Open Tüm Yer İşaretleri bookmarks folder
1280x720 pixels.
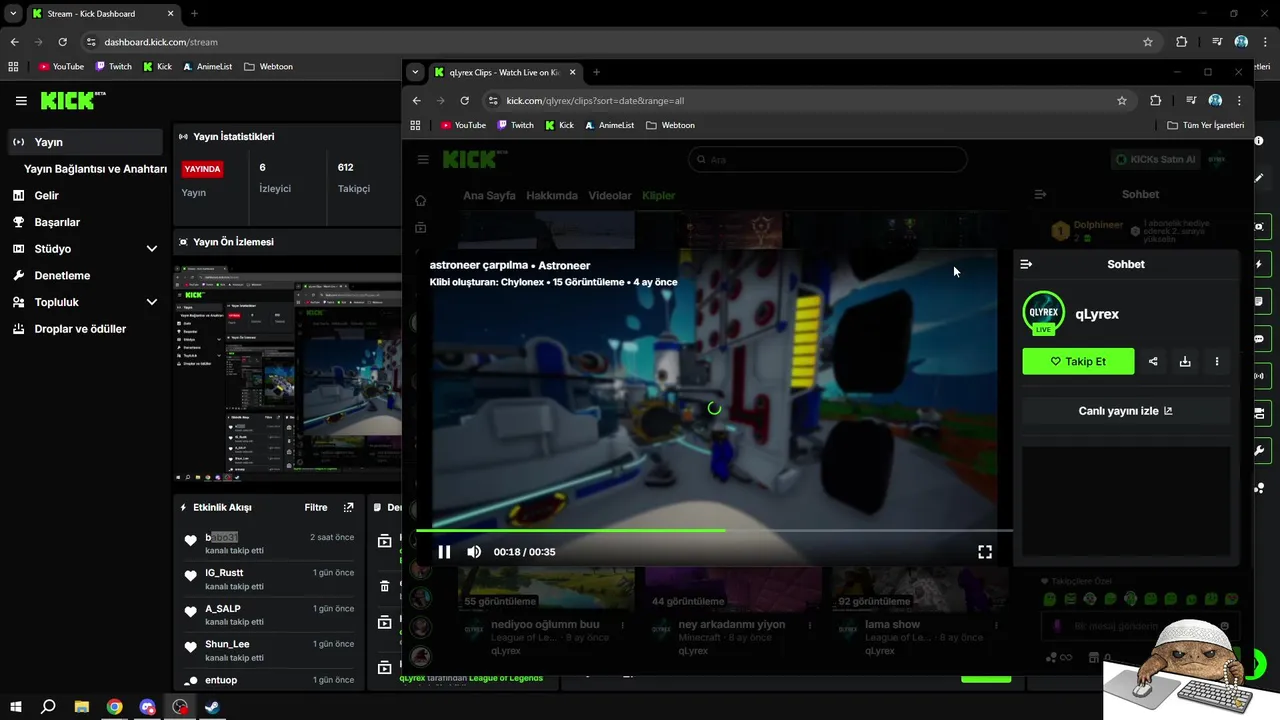[x=1206, y=126]
